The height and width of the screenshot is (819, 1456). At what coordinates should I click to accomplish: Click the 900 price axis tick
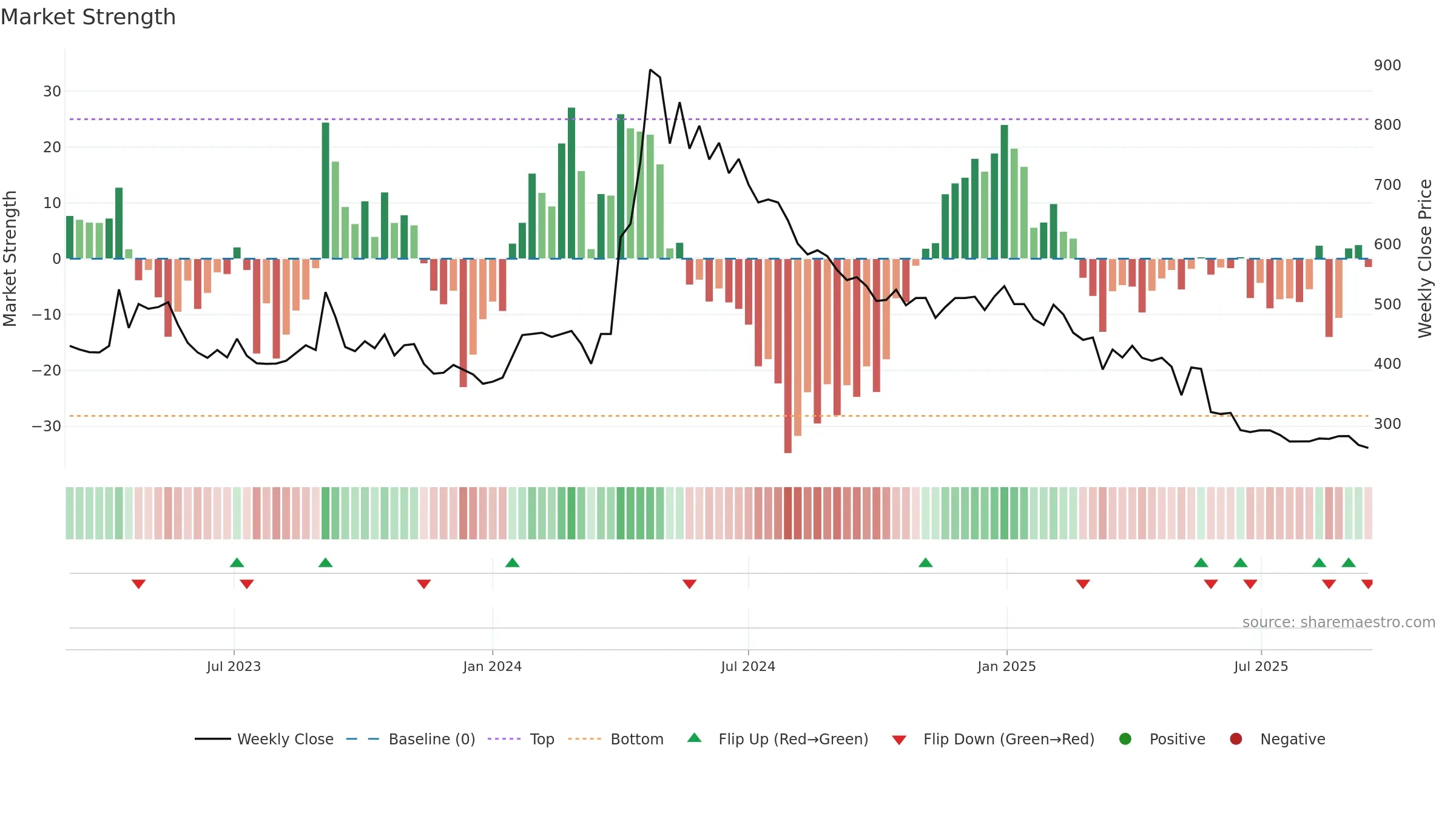[1387, 65]
